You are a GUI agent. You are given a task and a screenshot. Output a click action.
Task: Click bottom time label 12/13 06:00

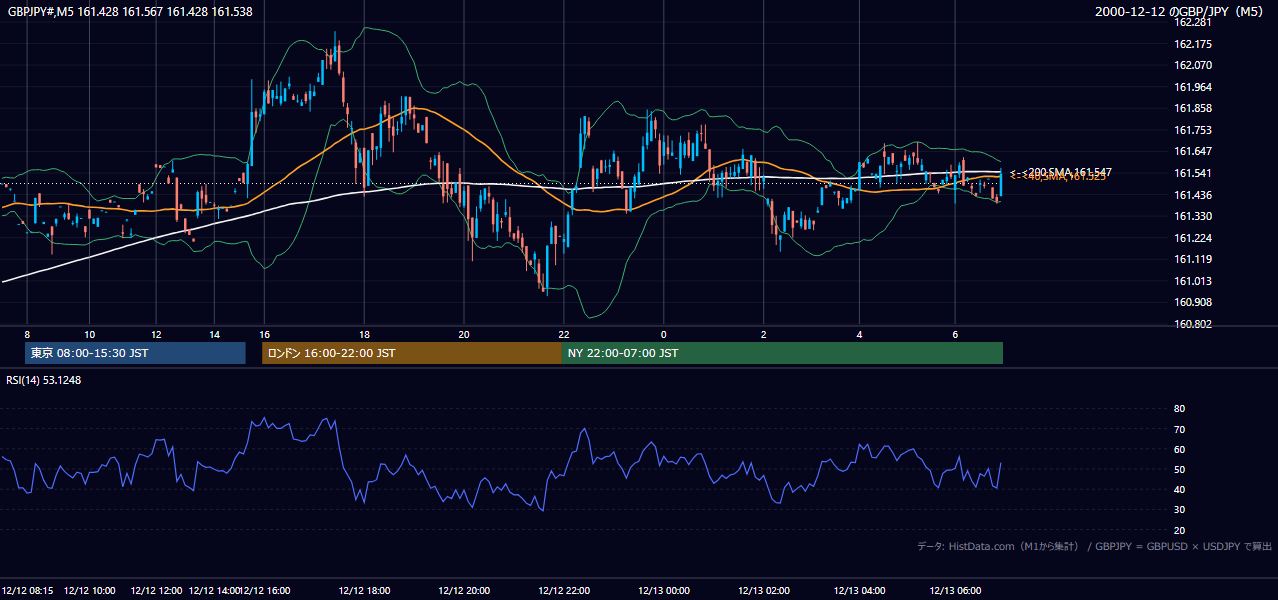[x=955, y=590]
